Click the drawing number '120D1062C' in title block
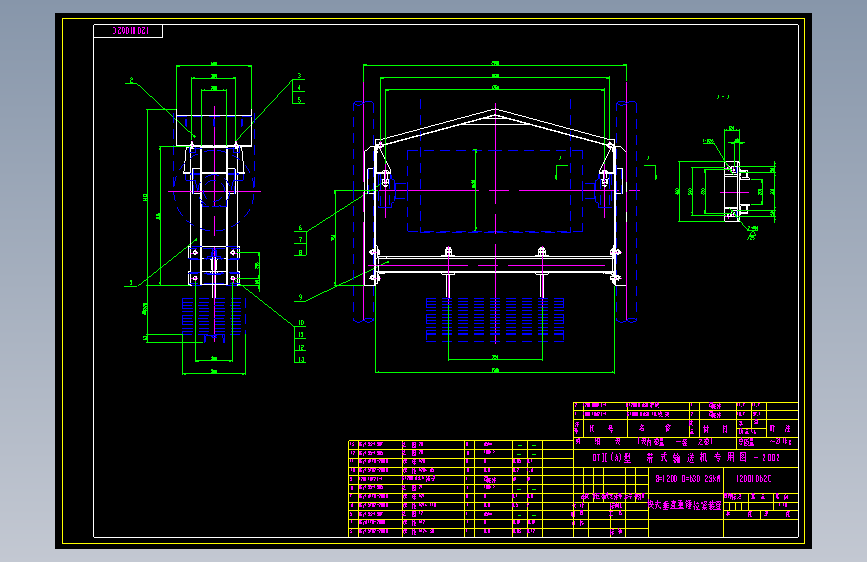The height and width of the screenshot is (562, 867). (753, 478)
